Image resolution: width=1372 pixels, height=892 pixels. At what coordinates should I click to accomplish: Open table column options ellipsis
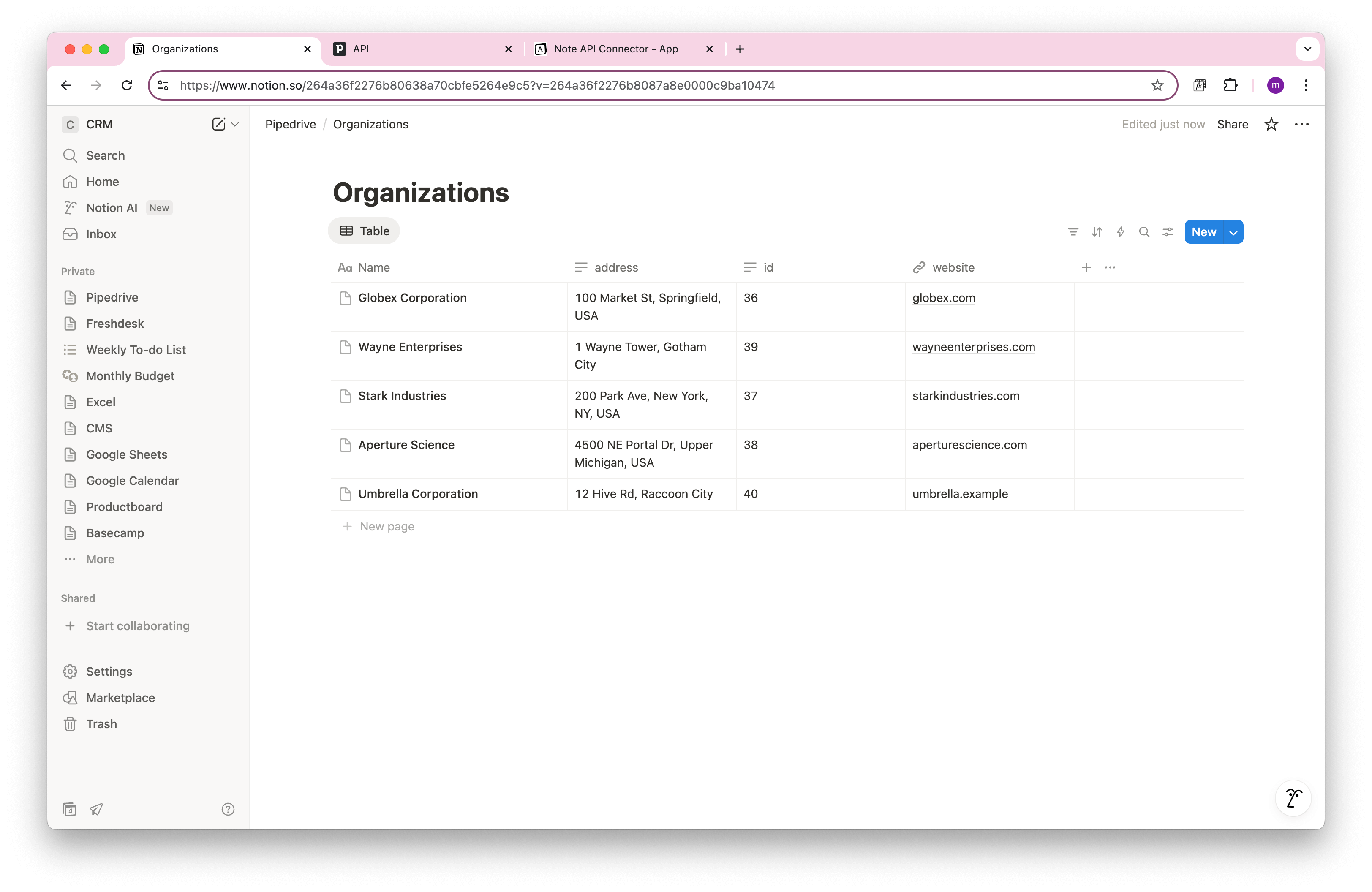click(1110, 267)
